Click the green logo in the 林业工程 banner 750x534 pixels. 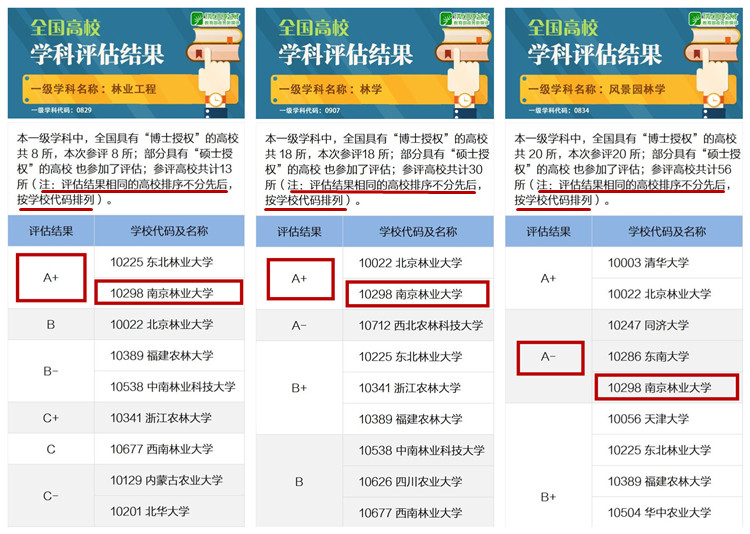(215, 19)
